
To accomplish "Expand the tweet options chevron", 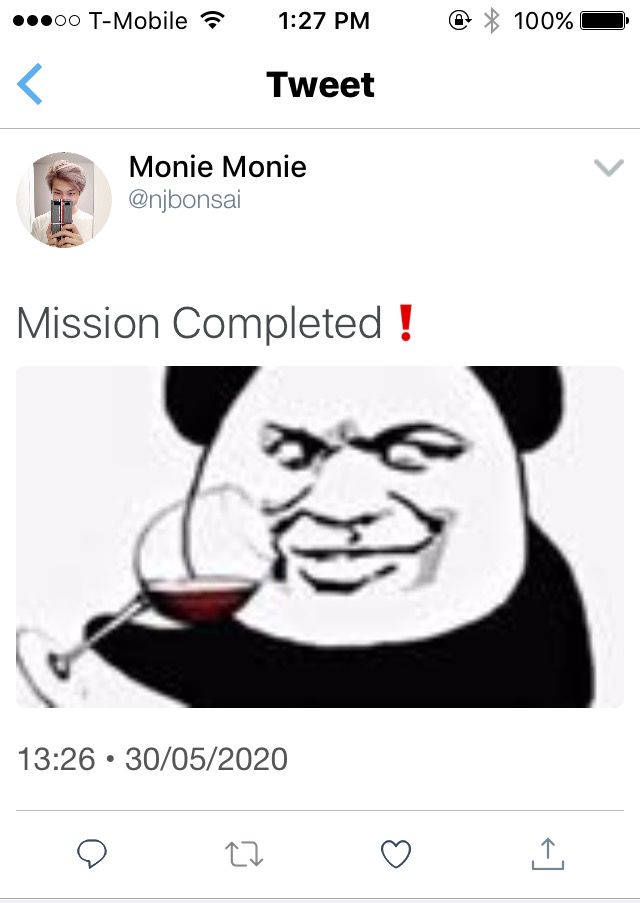I will click(609, 168).
